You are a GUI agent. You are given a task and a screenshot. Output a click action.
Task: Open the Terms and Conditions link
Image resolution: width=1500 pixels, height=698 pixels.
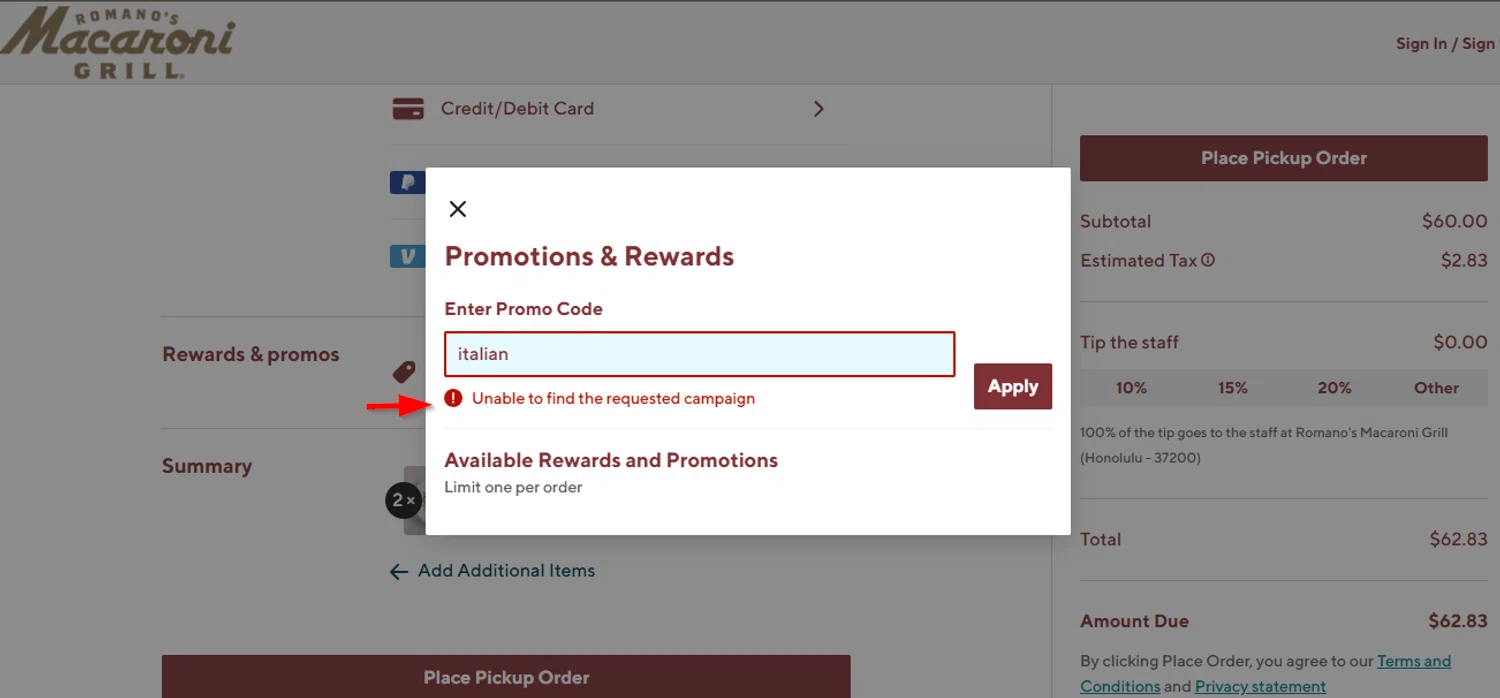(x=1413, y=661)
